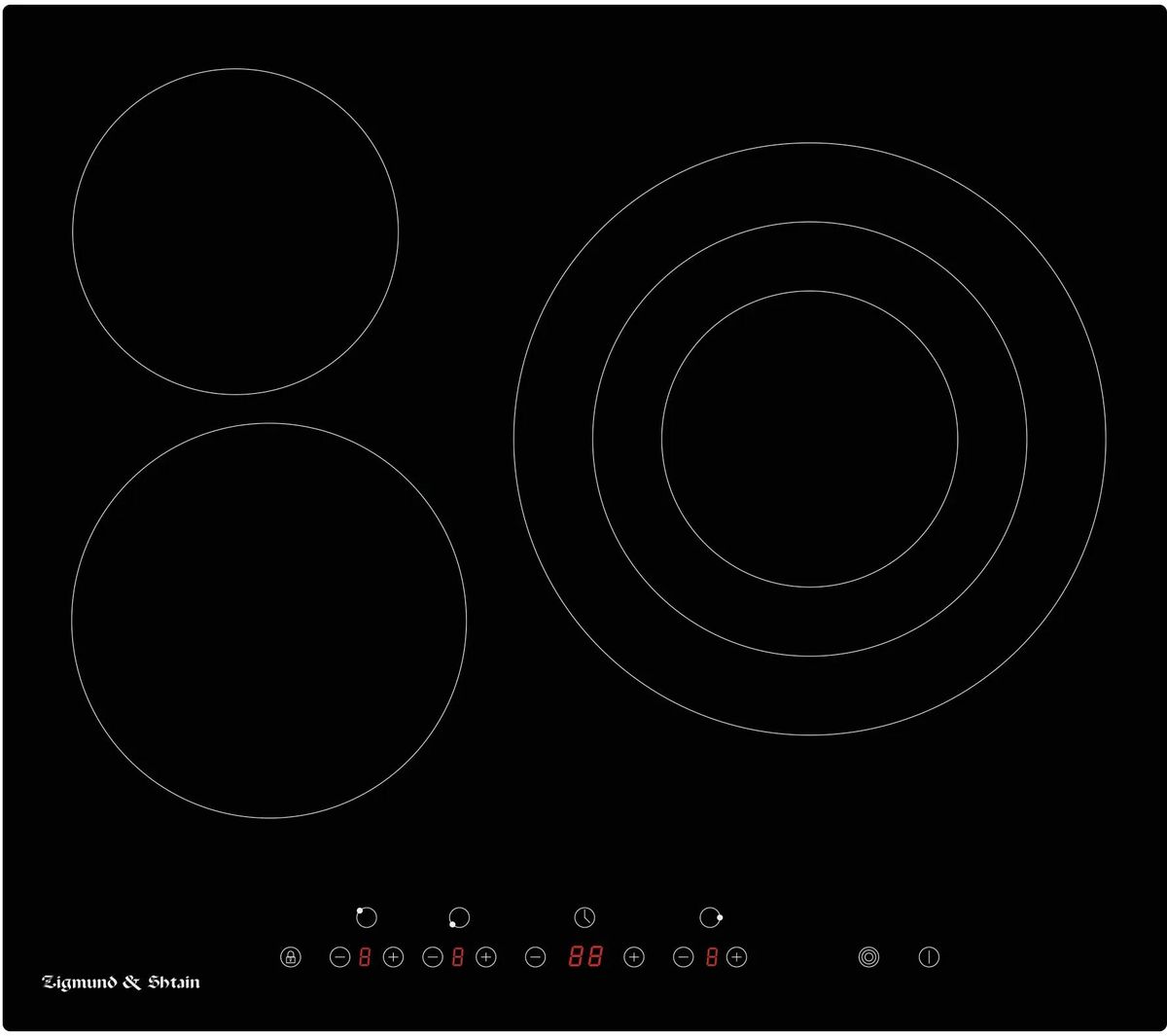Tap the power on/off touch button
1167x1036 pixels.
coord(929,957)
